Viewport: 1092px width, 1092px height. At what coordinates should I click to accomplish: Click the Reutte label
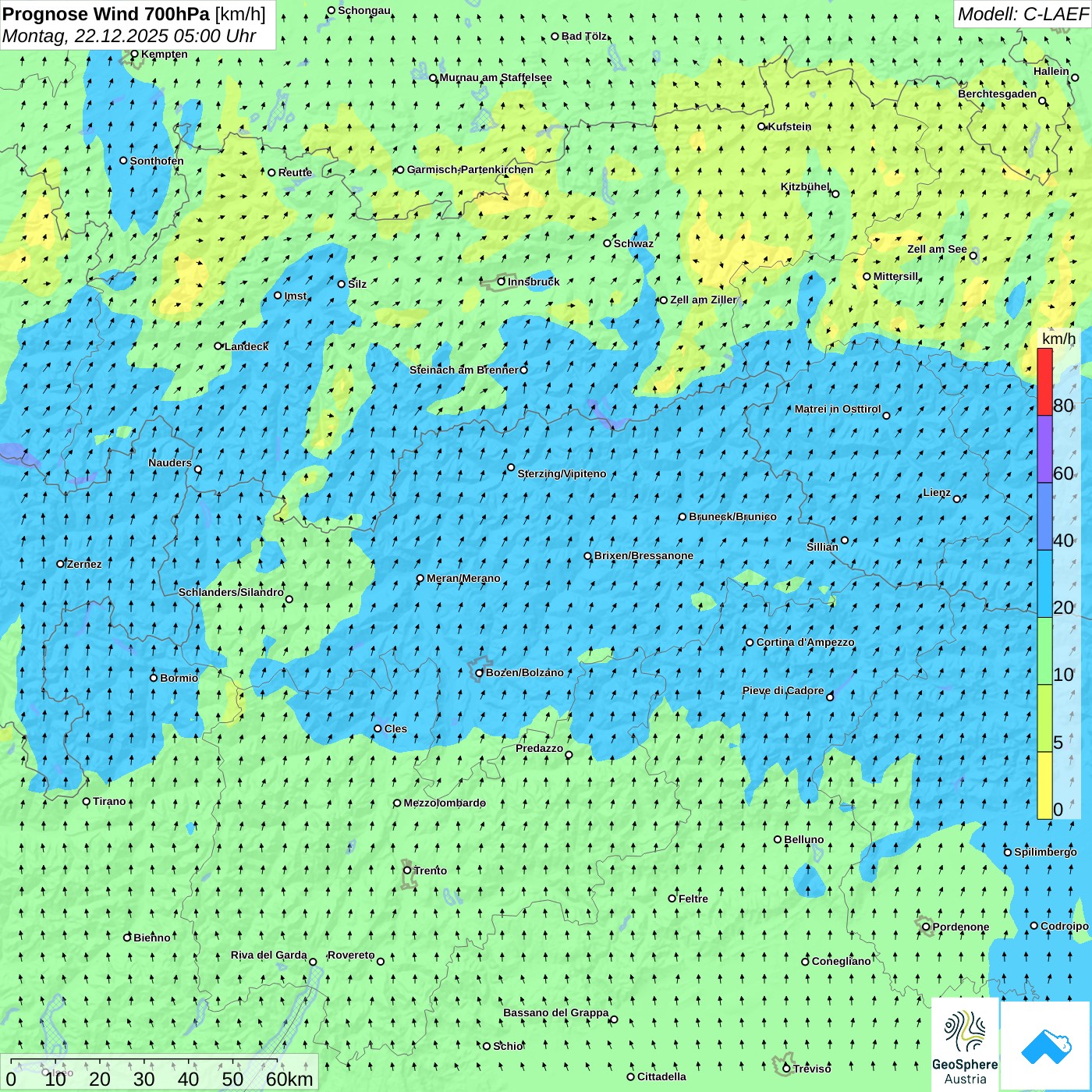point(295,172)
